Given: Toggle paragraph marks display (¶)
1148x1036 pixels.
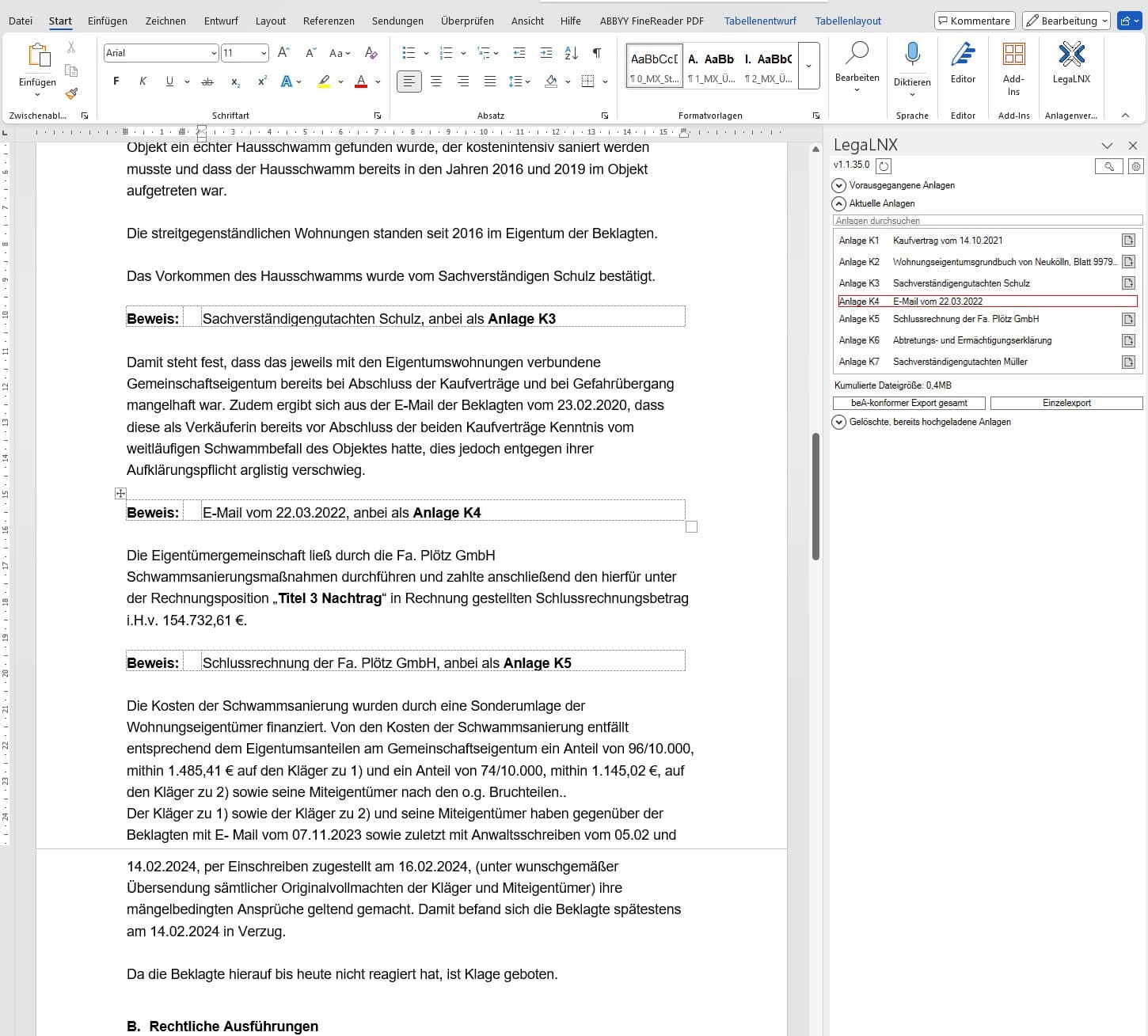Looking at the screenshot, I should pos(597,53).
